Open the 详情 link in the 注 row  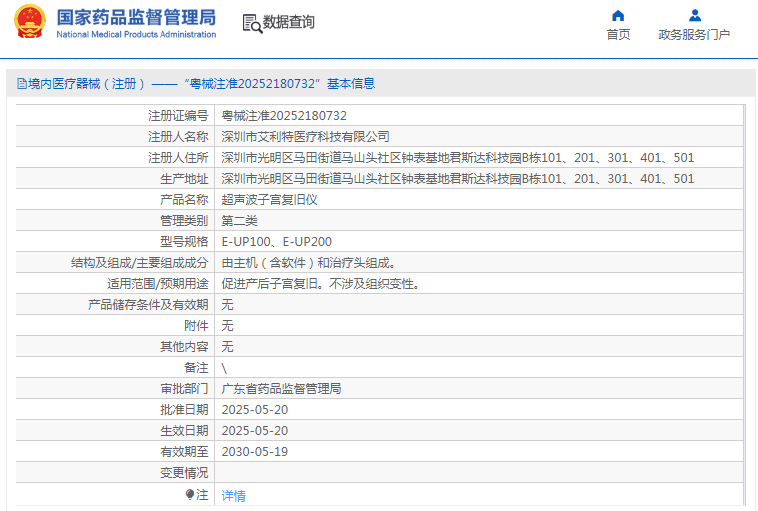pos(233,495)
